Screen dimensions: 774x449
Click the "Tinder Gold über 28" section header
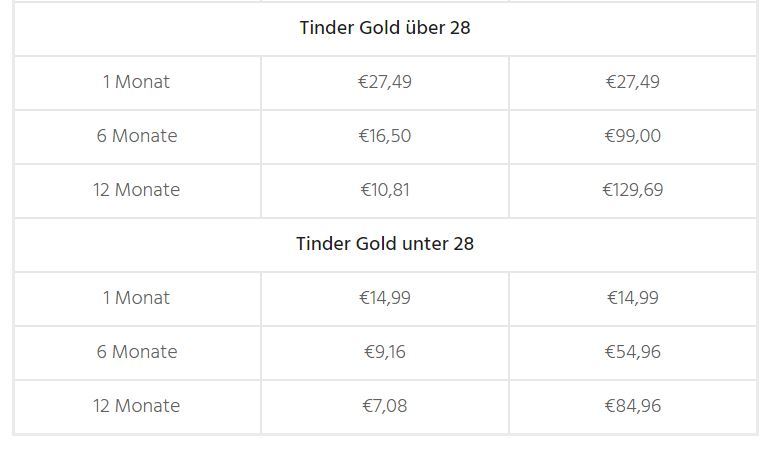(385, 28)
